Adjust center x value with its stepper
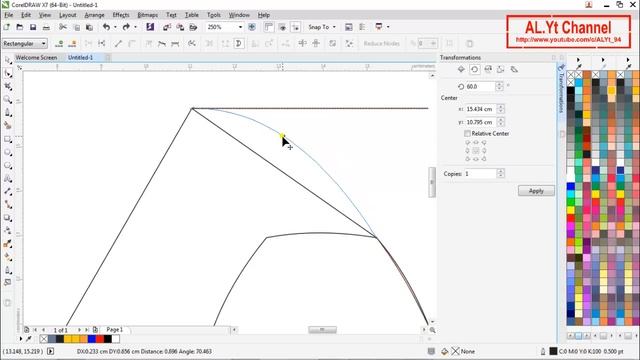 click(501, 109)
